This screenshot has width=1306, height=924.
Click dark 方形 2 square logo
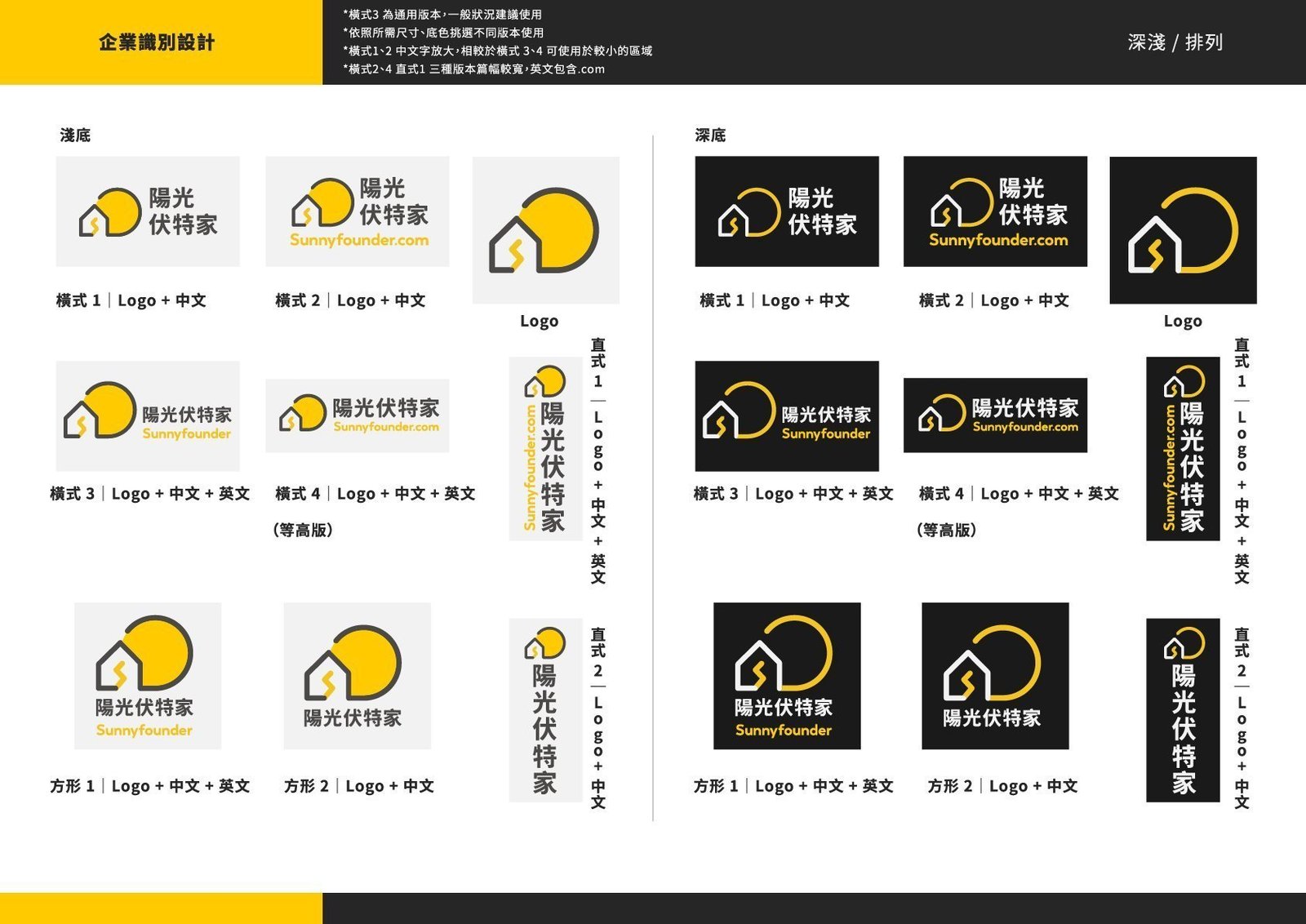click(x=995, y=676)
